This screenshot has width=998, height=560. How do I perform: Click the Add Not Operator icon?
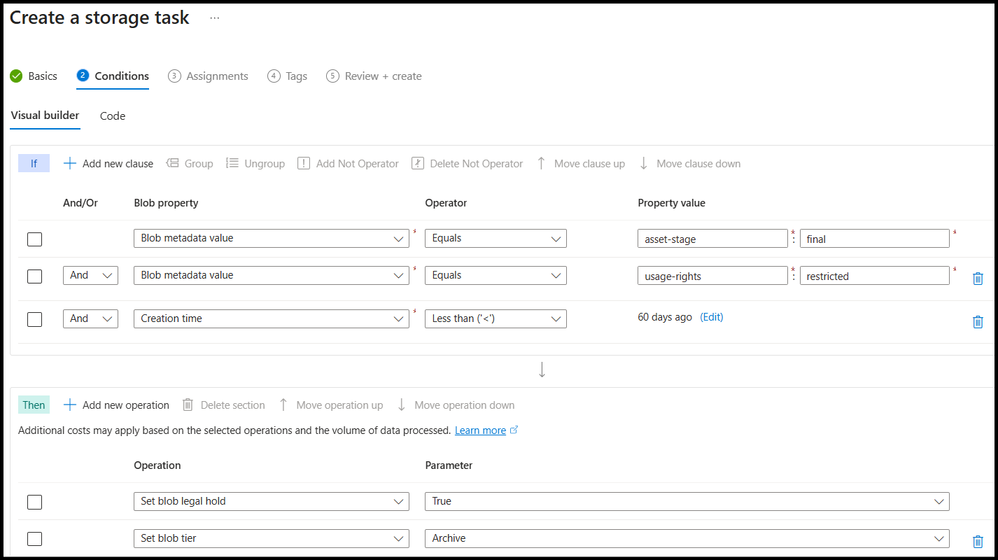304,164
